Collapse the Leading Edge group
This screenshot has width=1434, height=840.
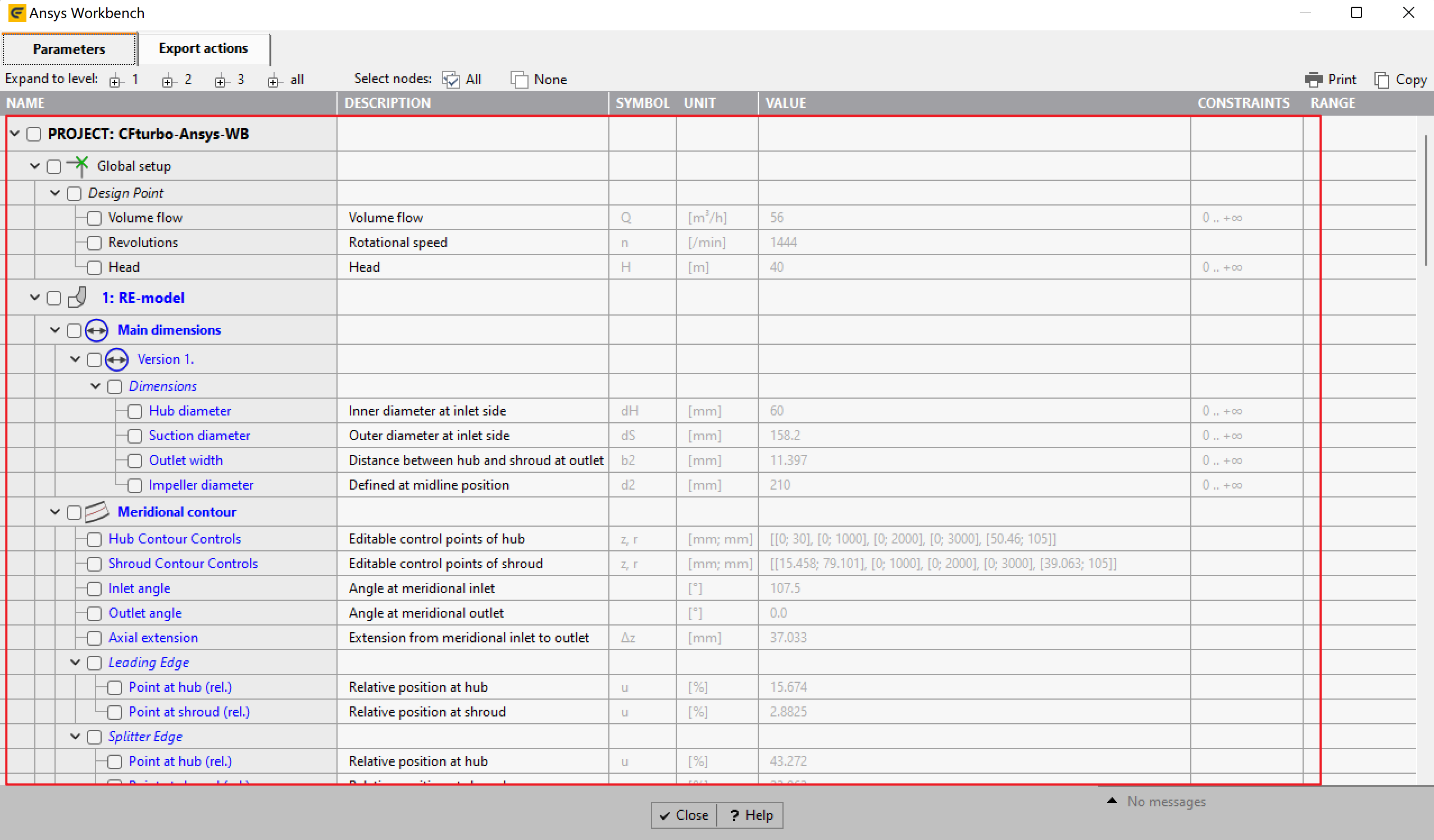click(75, 662)
